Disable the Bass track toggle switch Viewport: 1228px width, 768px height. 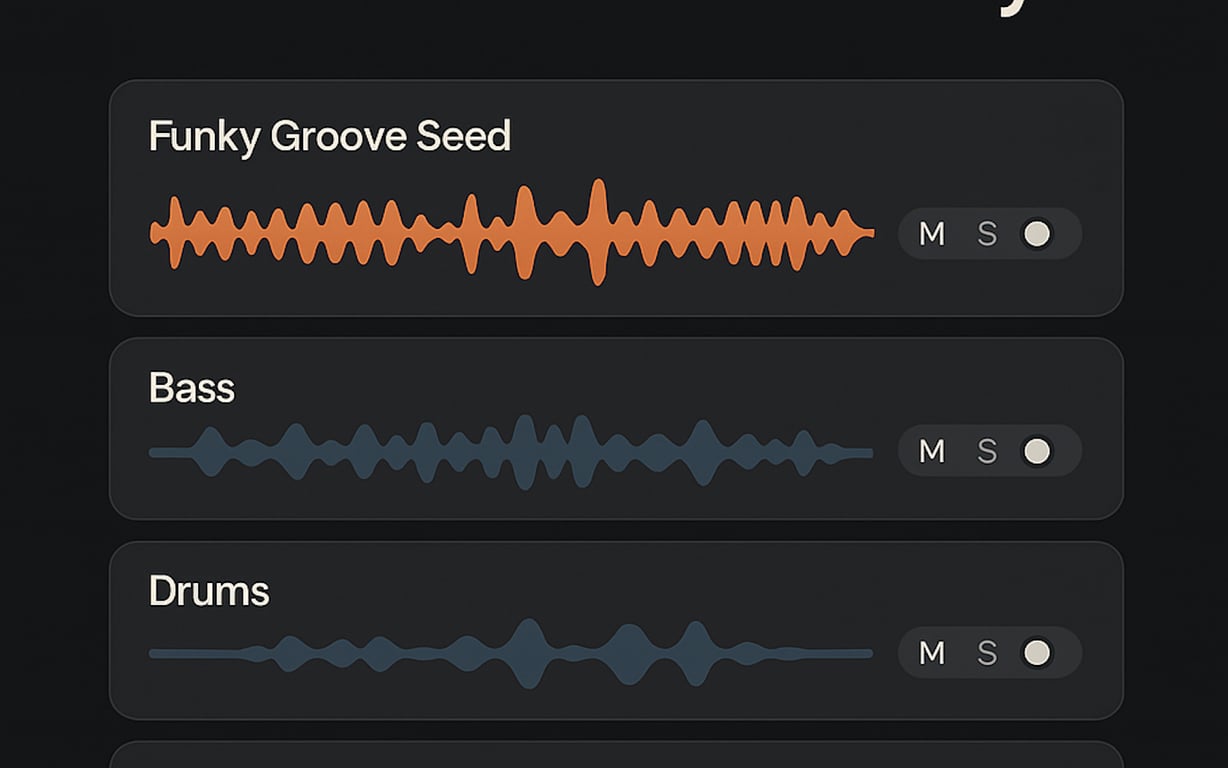(1037, 451)
